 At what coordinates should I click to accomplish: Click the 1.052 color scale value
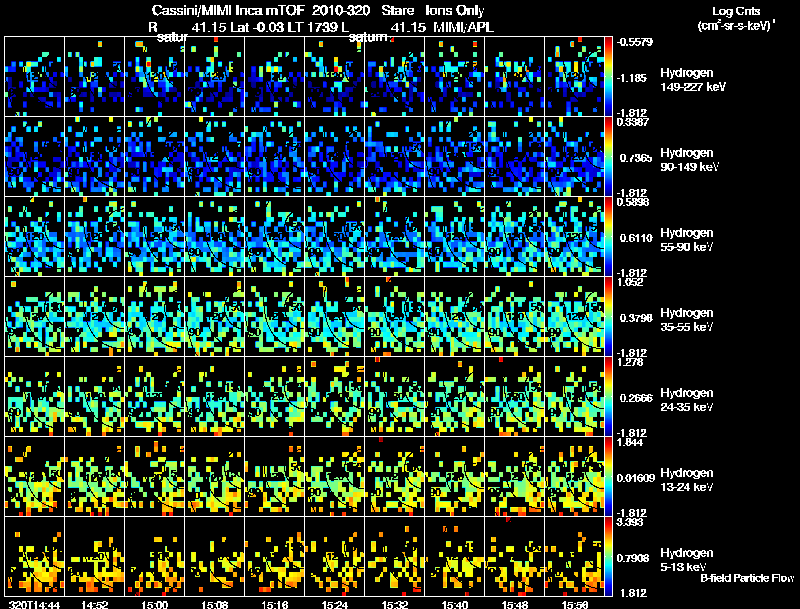630,282
